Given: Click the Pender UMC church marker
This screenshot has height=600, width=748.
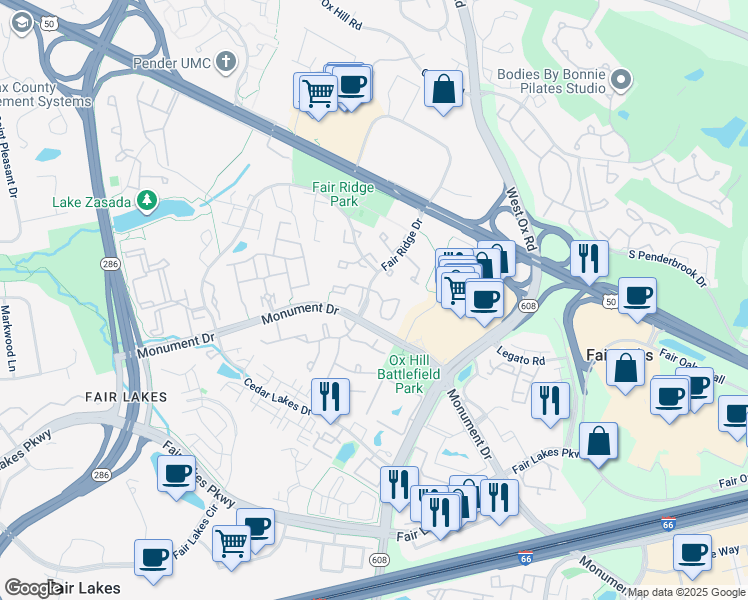Looking at the screenshot, I should (226, 63).
